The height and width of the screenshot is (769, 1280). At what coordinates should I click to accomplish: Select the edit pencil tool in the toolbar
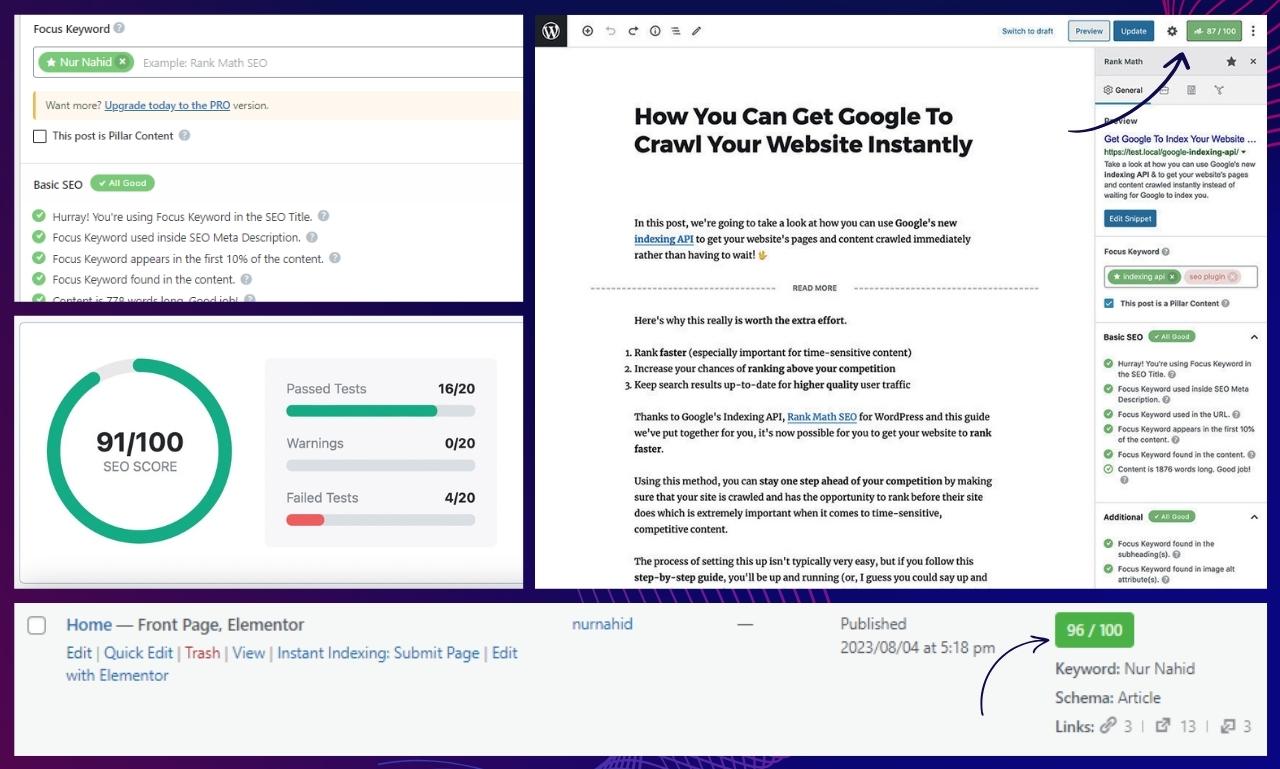[x=697, y=31]
